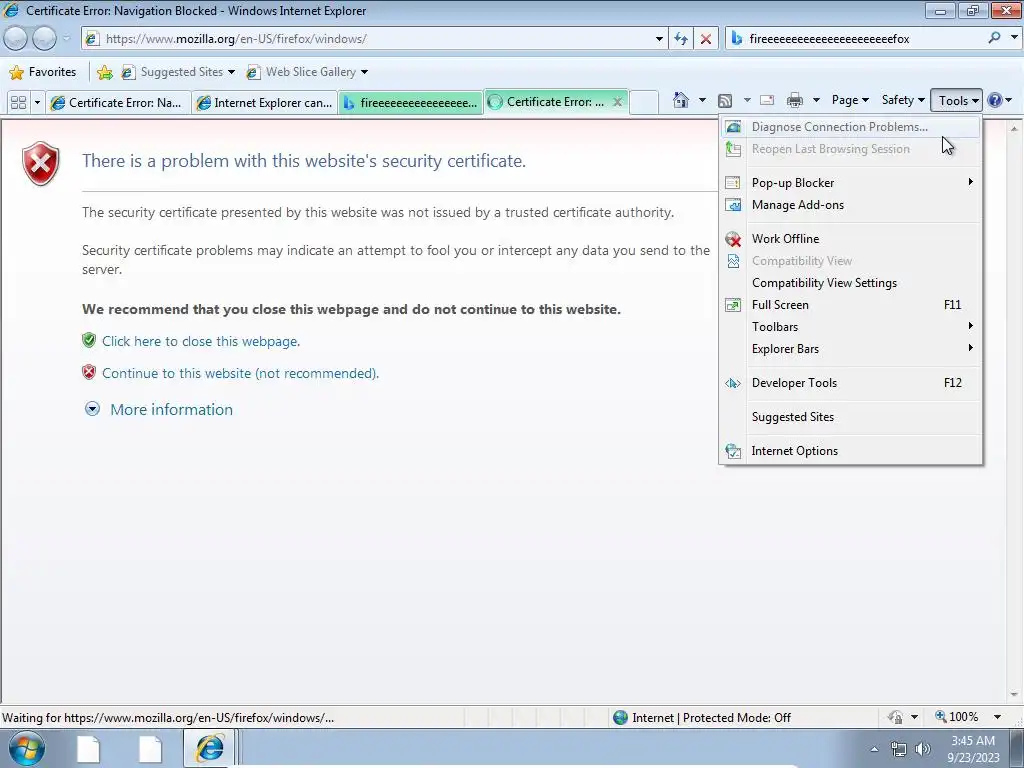
Task: Switch to the fireeeee Bing search tab
Action: [x=410, y=103]
